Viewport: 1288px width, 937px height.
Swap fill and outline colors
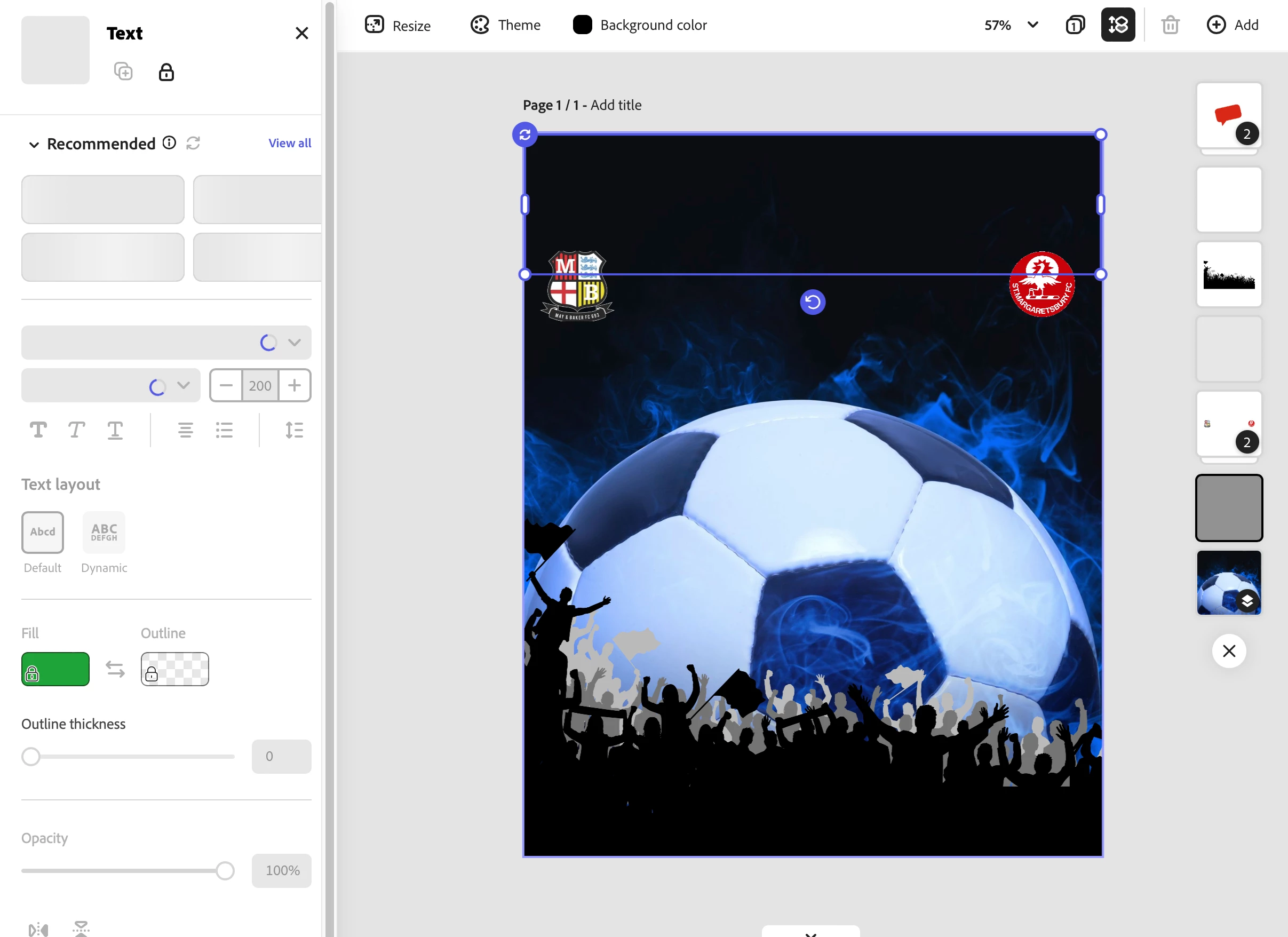pyautogui.click(x=115, y=669)
